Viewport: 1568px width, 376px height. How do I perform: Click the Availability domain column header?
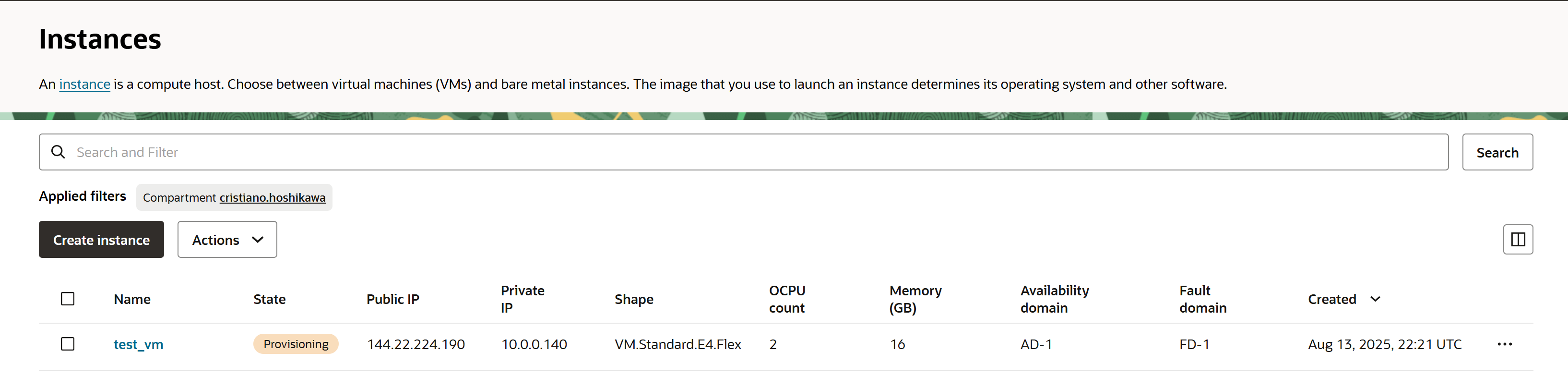pyautogui.click(x=1054, y=299)
